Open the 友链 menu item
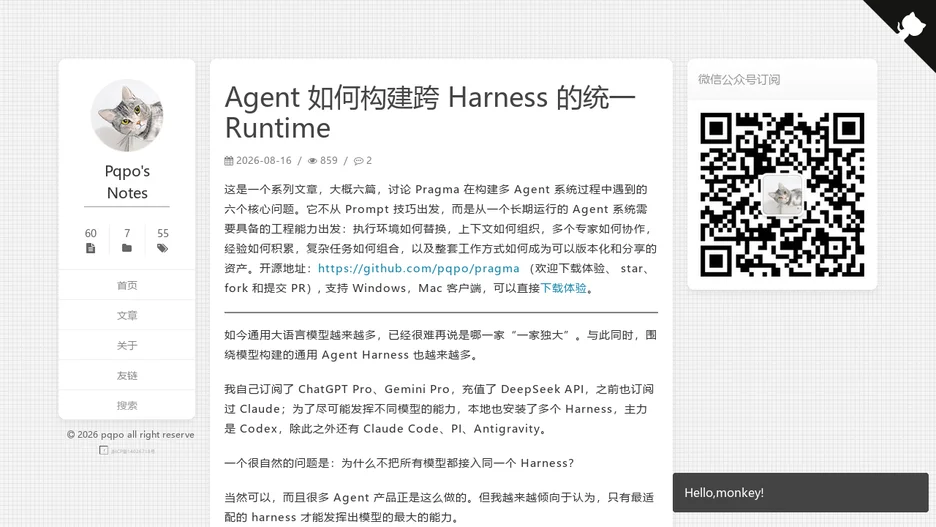936x527 pixels. (127, 375)
